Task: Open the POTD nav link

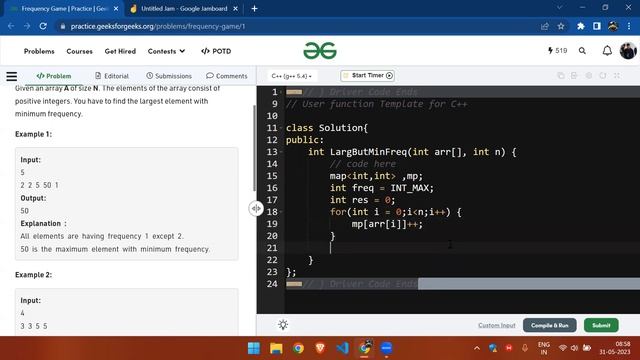Action: (216, 51)
